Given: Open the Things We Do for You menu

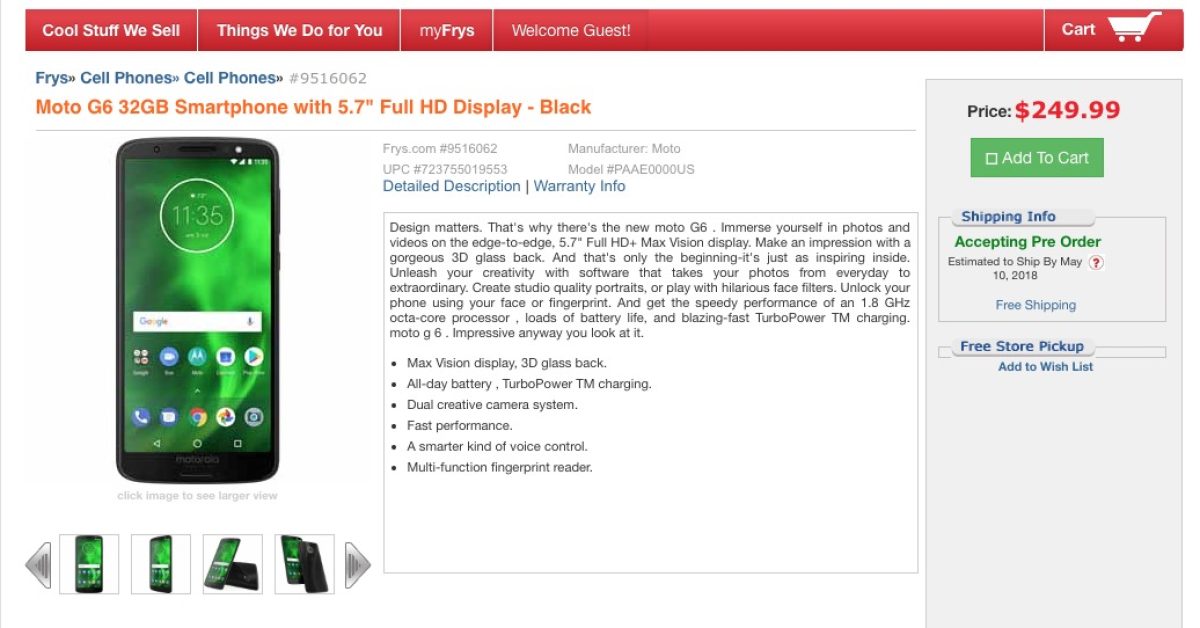Looking at the screenshot, I should point(299,30).
